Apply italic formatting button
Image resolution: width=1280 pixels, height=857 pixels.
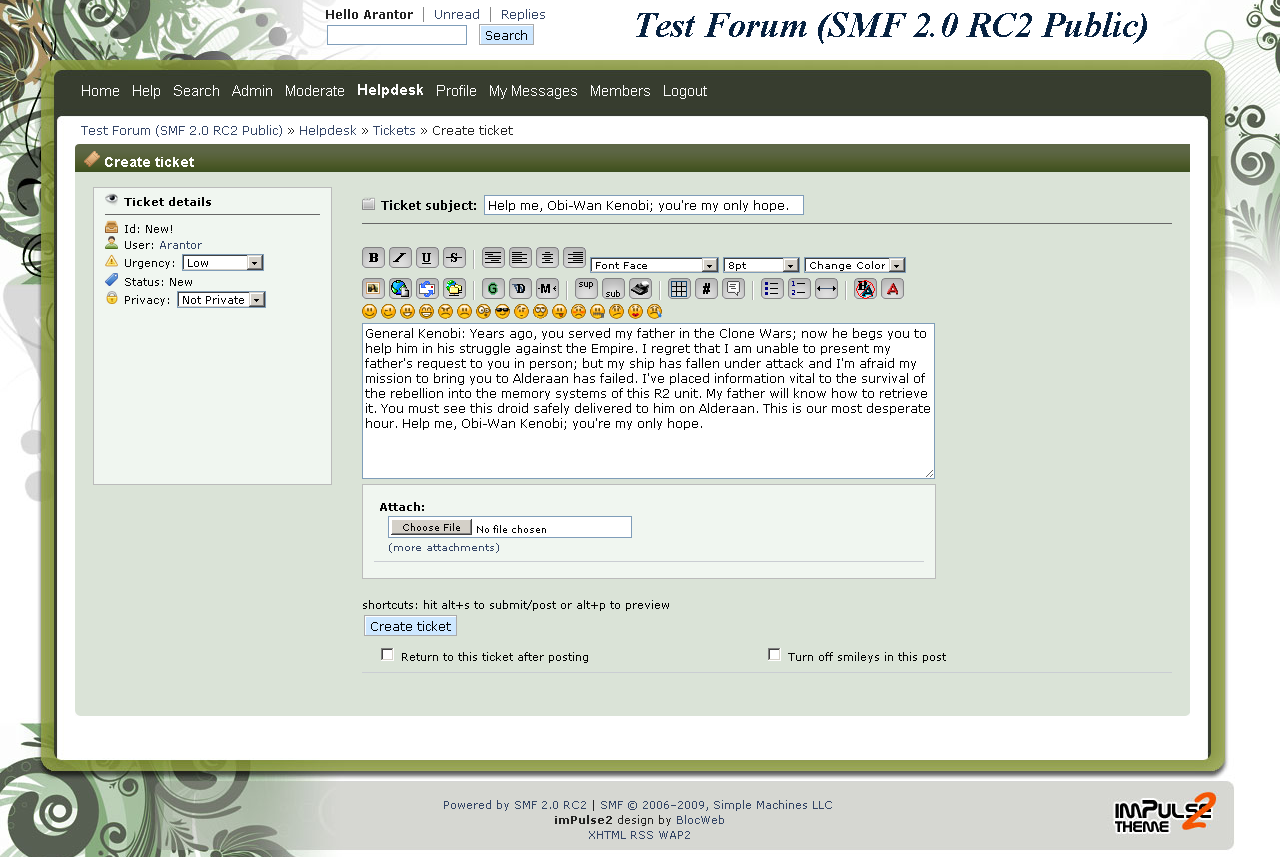tap(400, 258)
